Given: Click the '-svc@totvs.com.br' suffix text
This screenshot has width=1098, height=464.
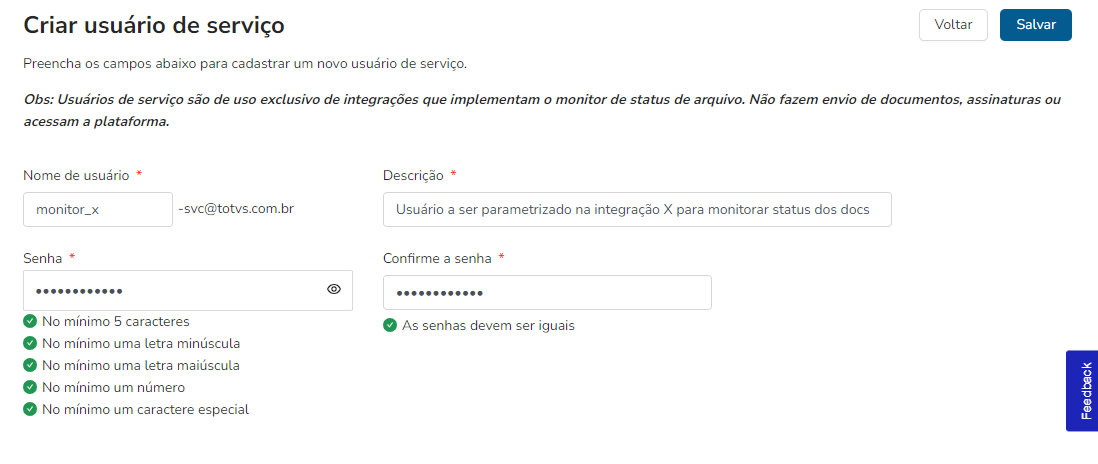Looking at the screenshot, I should (235, 209).
